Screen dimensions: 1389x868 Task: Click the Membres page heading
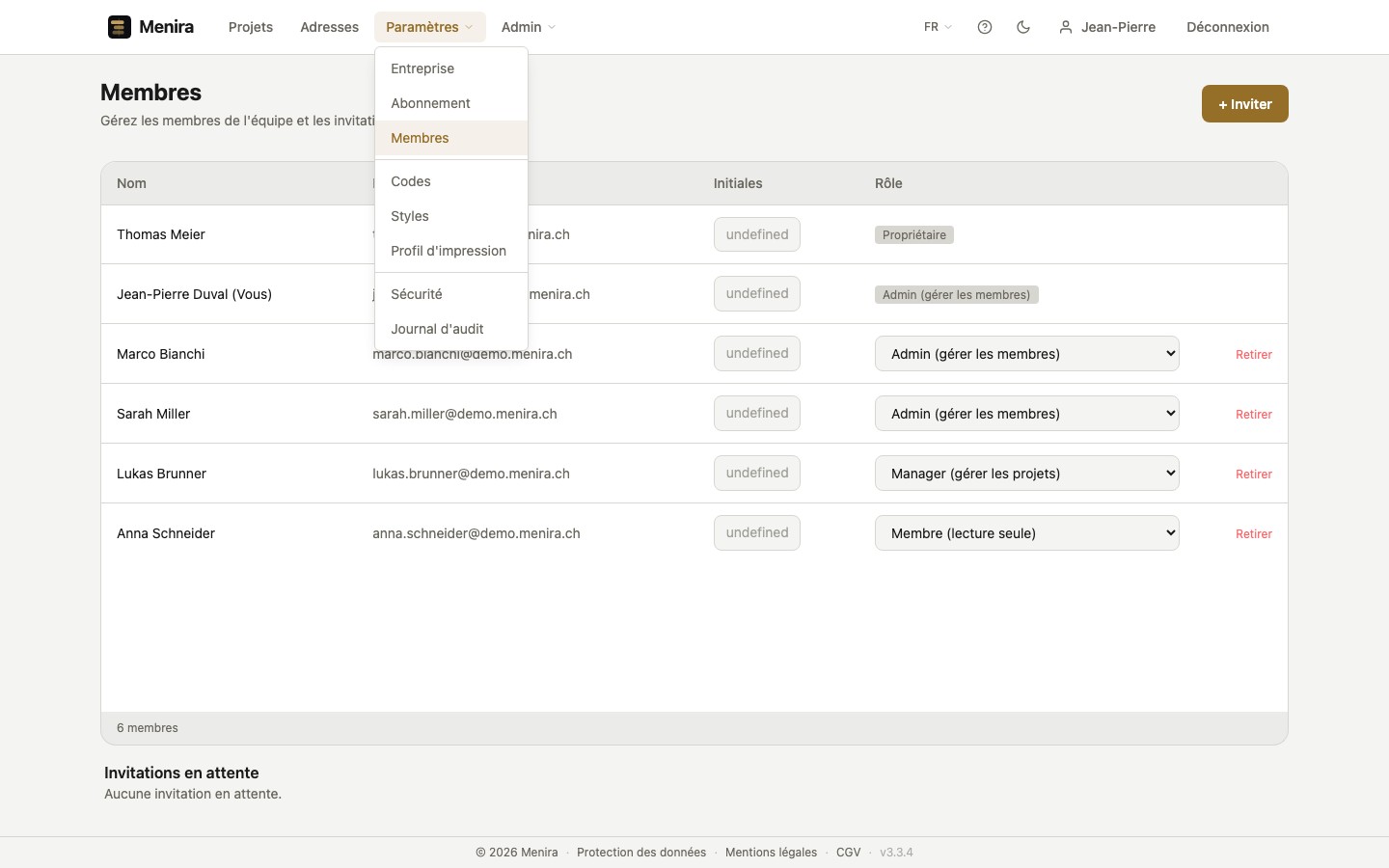pyautogui.click(x=151, y=93)
